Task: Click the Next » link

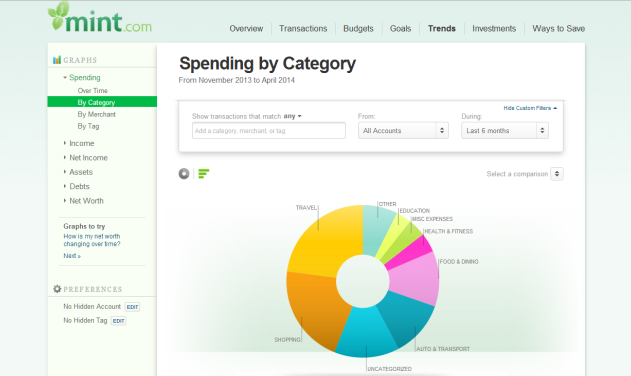Action: click(x=72, y=256)
